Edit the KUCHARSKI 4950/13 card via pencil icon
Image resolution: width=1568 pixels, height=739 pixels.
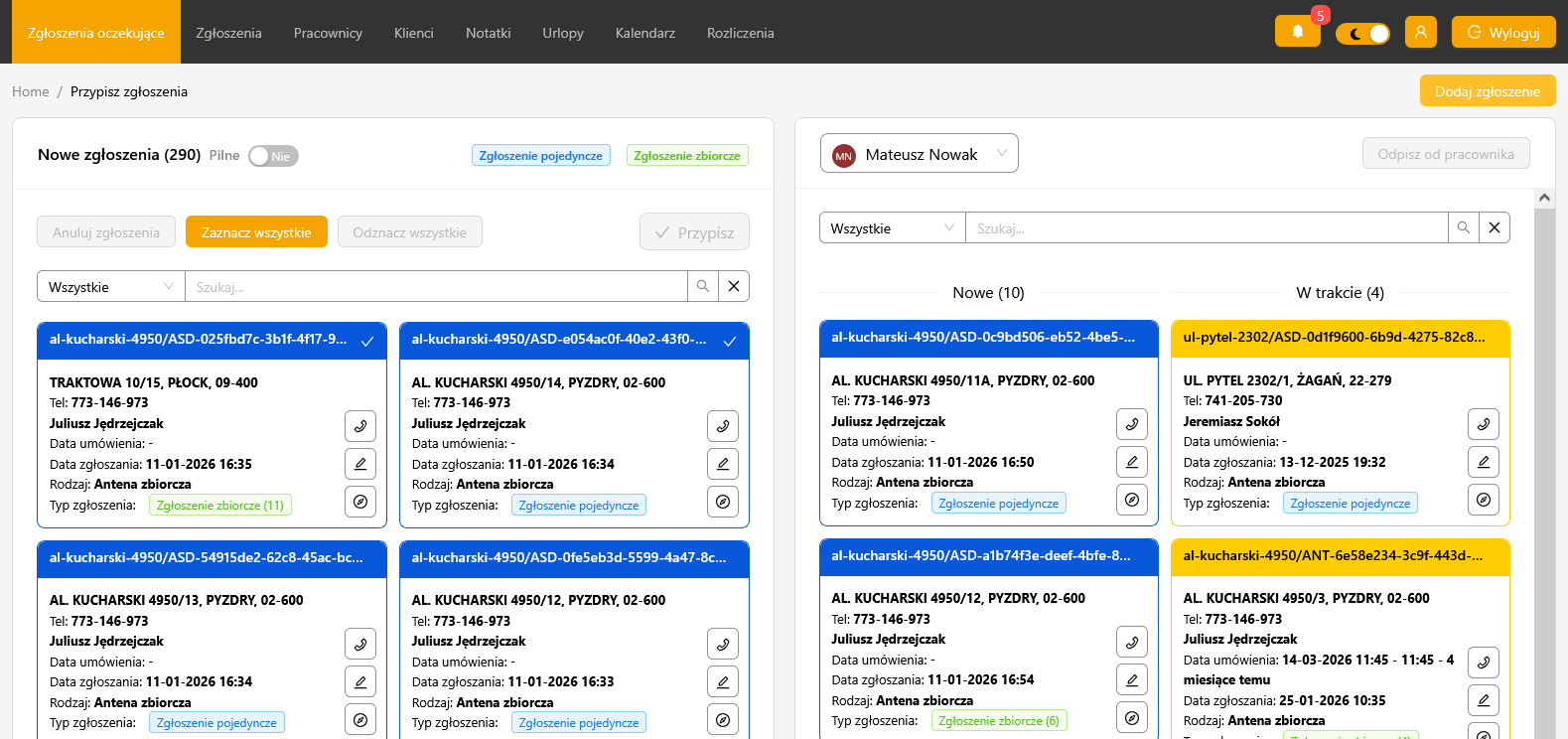pos(360,681)
